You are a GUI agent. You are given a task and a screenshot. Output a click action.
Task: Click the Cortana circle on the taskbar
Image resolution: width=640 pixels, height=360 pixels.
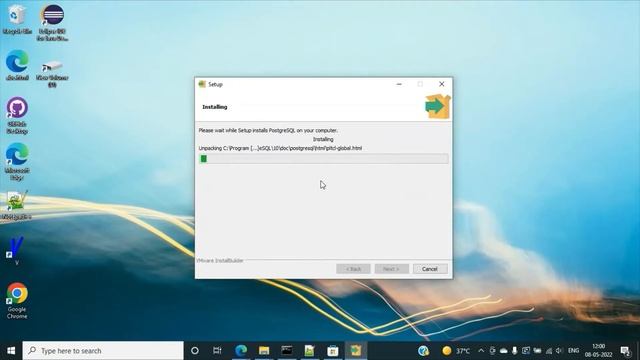coord(195,351)
